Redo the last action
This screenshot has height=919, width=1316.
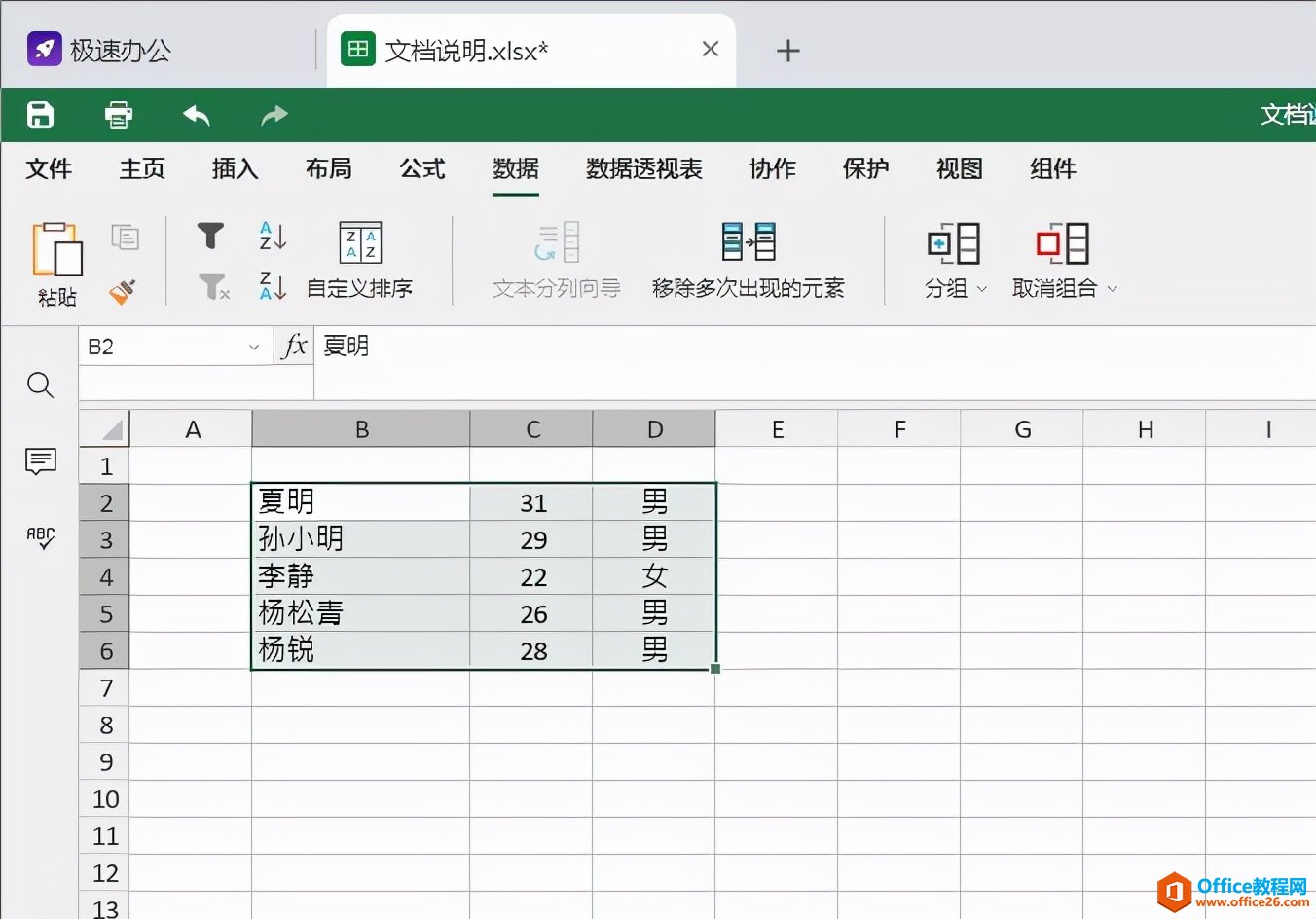(x=273, y=114)
